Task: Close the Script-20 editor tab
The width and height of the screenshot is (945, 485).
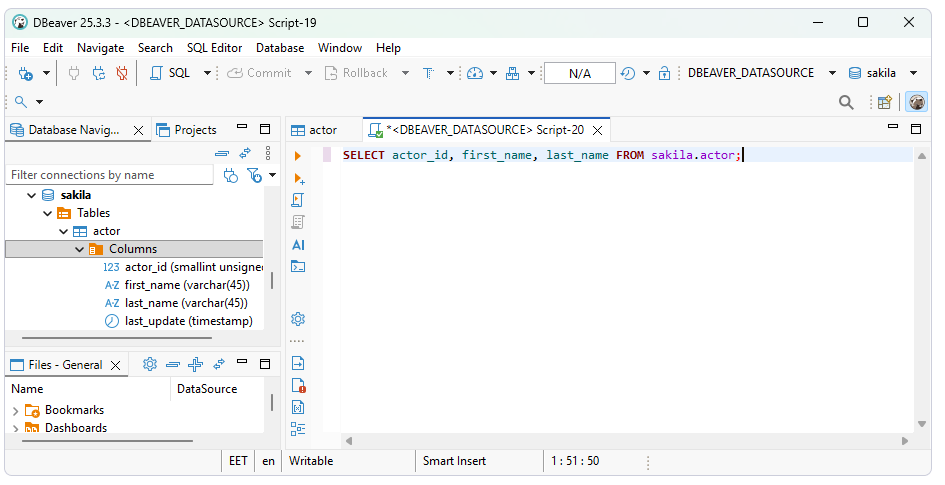Action: tap(597, 131)
